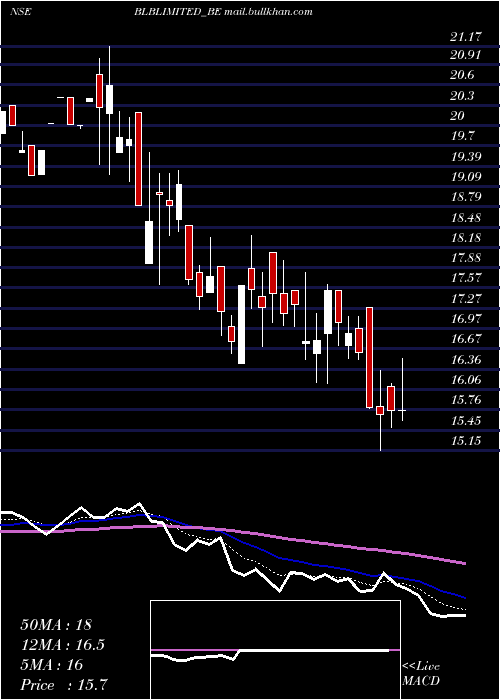Click the 20.91 price axis label
500x700 pixels.
click(x=468, y=55)
